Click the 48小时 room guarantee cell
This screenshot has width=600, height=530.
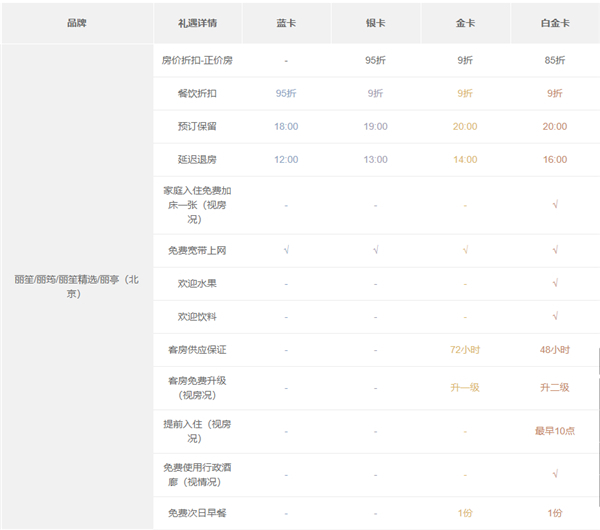click(554, 350)
